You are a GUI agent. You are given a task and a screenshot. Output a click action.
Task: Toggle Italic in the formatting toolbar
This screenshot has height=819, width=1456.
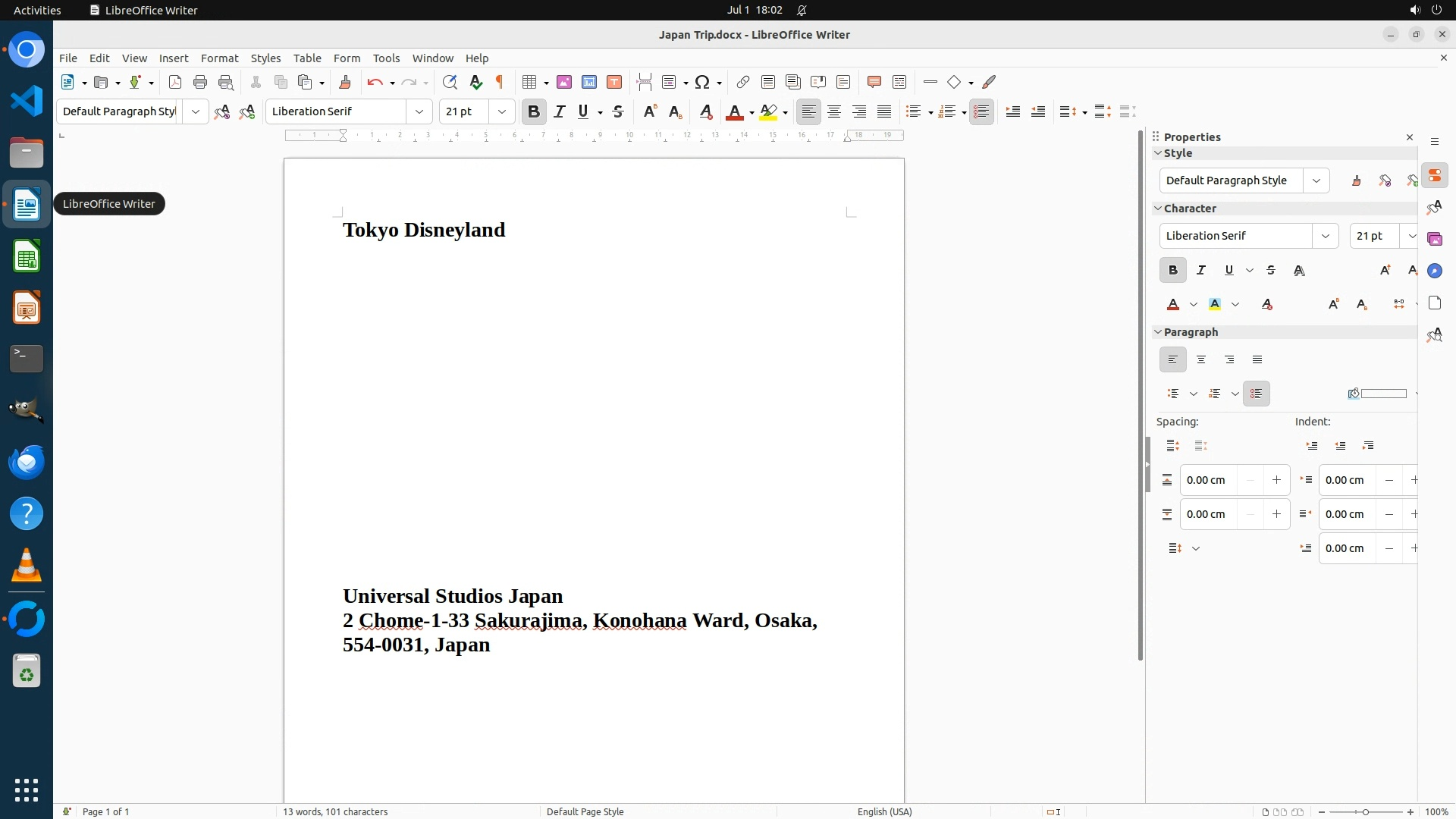(x=560, y=111)
